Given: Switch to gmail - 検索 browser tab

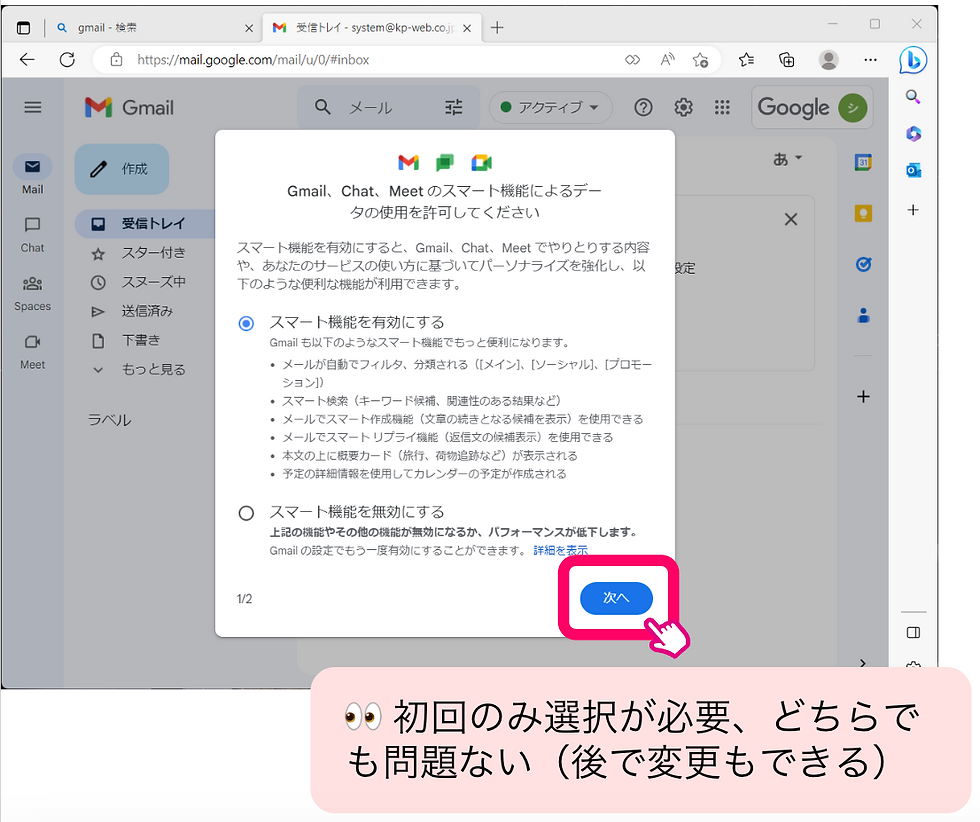Looking at the screenshot, I should click(152, 28).
